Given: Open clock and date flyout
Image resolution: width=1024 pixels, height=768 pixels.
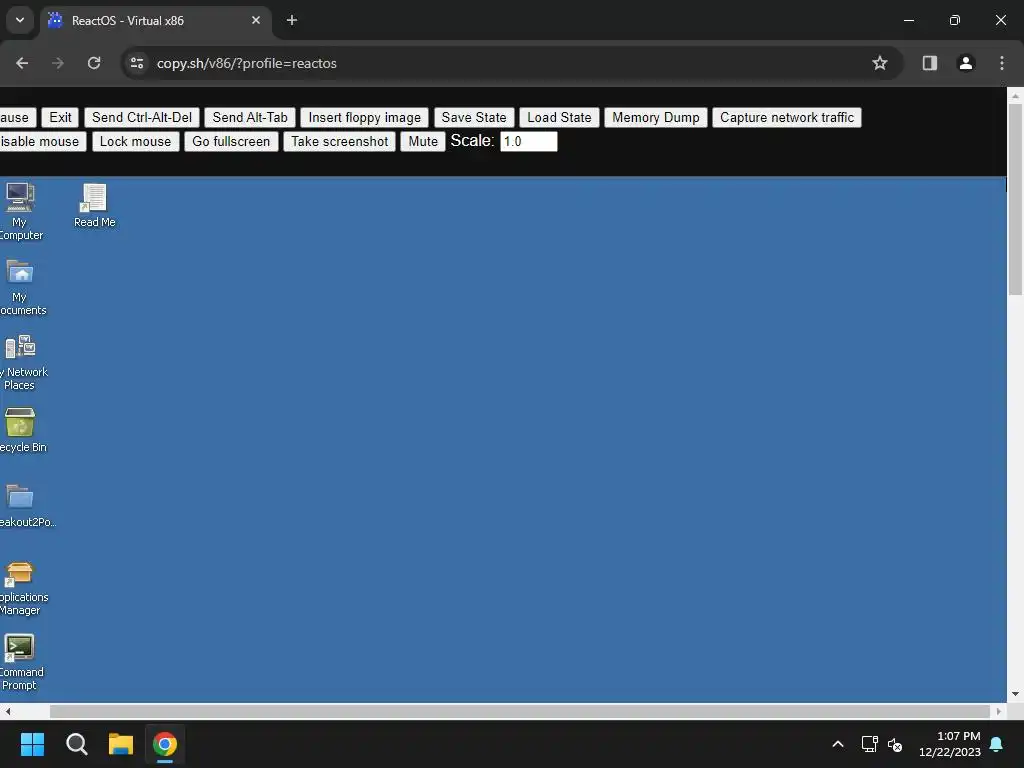Looking at the screenshot, I should coord(950,744).
